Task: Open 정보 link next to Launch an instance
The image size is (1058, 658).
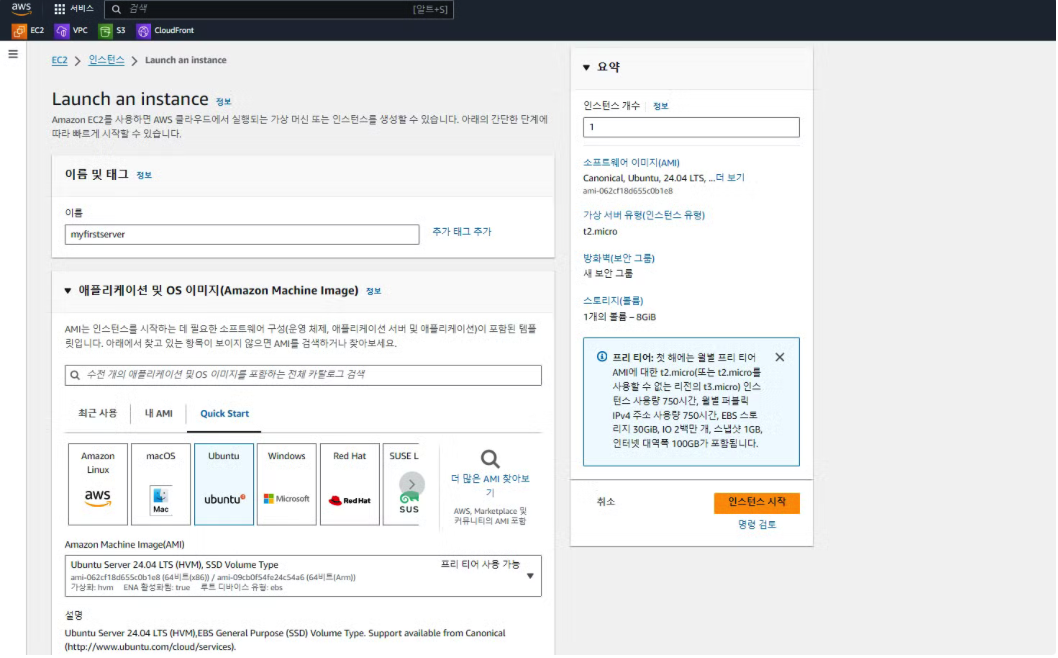Action: tap(223, 102)
